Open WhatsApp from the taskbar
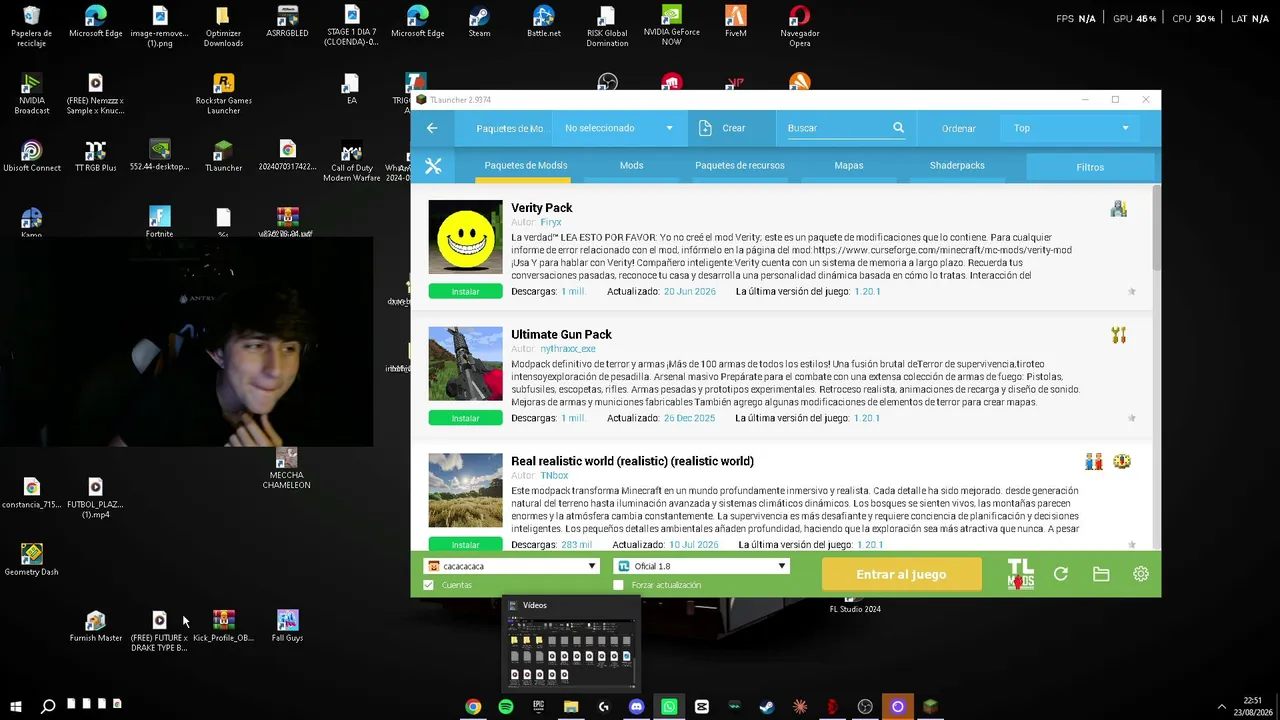Viewport: 1280px width, 720px height. coord(669,707)
